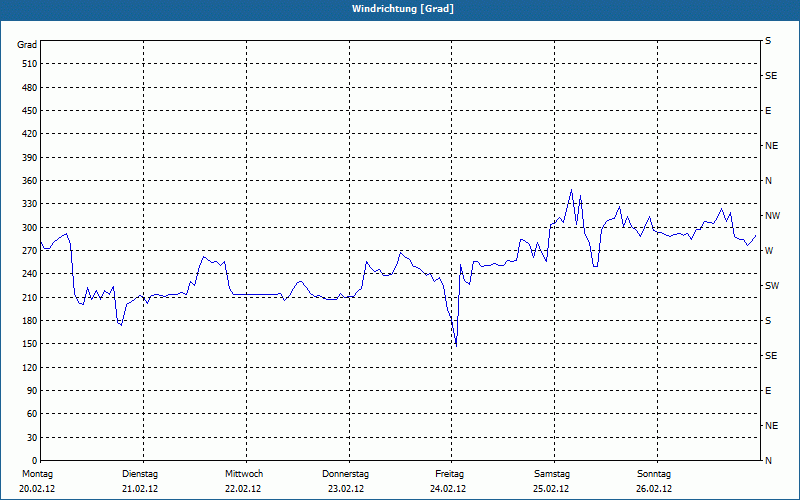Click the 210 degree axis label
Viewport: 800px width, 500px height.
pos(30,297)
